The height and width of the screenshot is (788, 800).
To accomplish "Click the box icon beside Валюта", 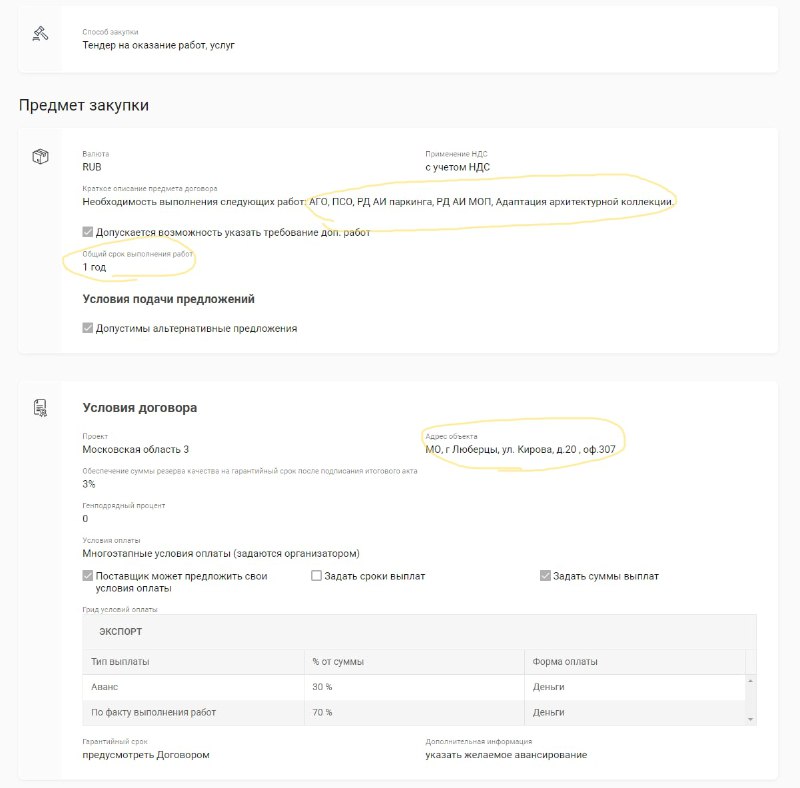I will point(40,156).
